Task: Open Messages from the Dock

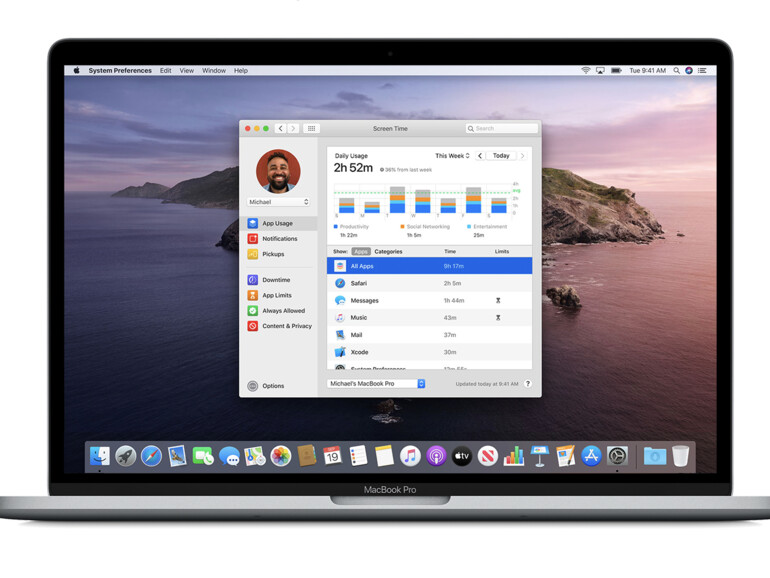Action: click(229, 456)
